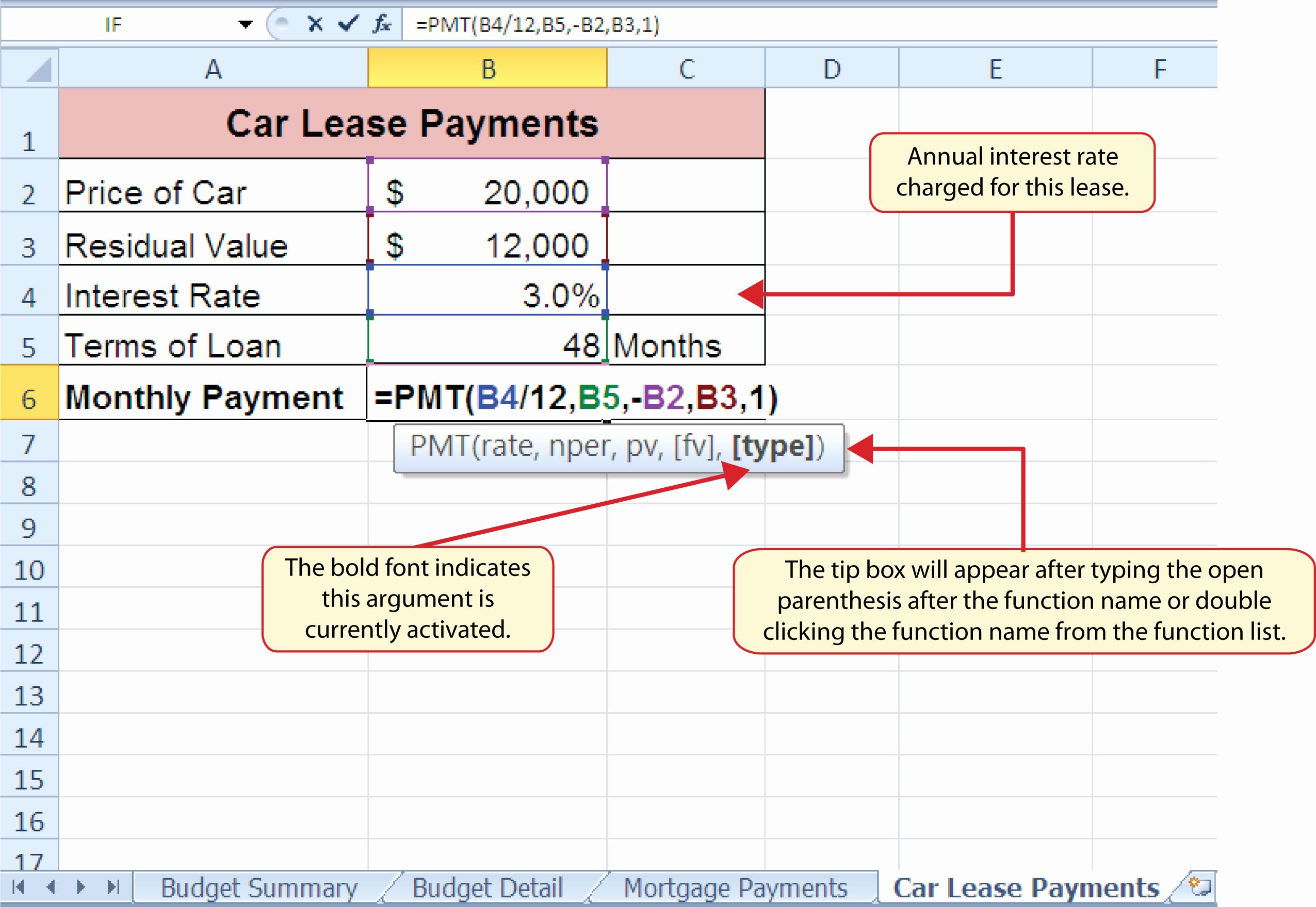Click the Navigate Next Sheet arrow icon
Image resolution: width=1316 pixels, height=907 pixels.
[x=76, y=885]
